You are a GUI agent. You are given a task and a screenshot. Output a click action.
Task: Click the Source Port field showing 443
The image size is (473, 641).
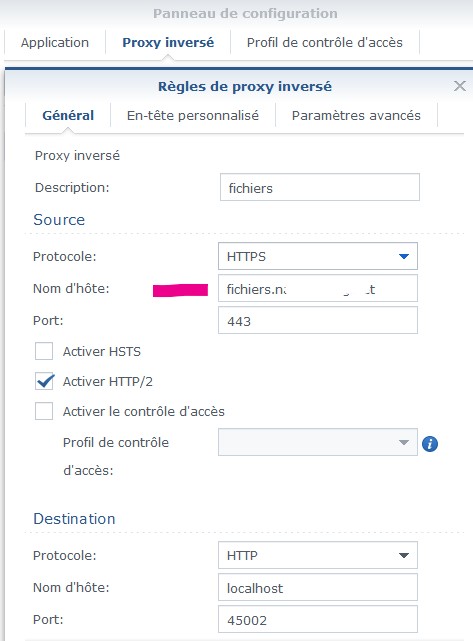coord(318,320)
